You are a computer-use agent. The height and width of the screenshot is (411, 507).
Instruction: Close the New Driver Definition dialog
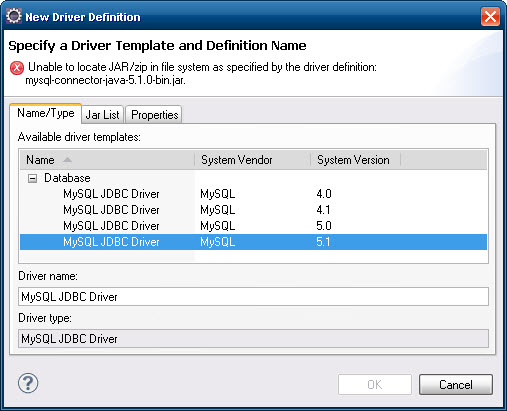tap(490, 16)
